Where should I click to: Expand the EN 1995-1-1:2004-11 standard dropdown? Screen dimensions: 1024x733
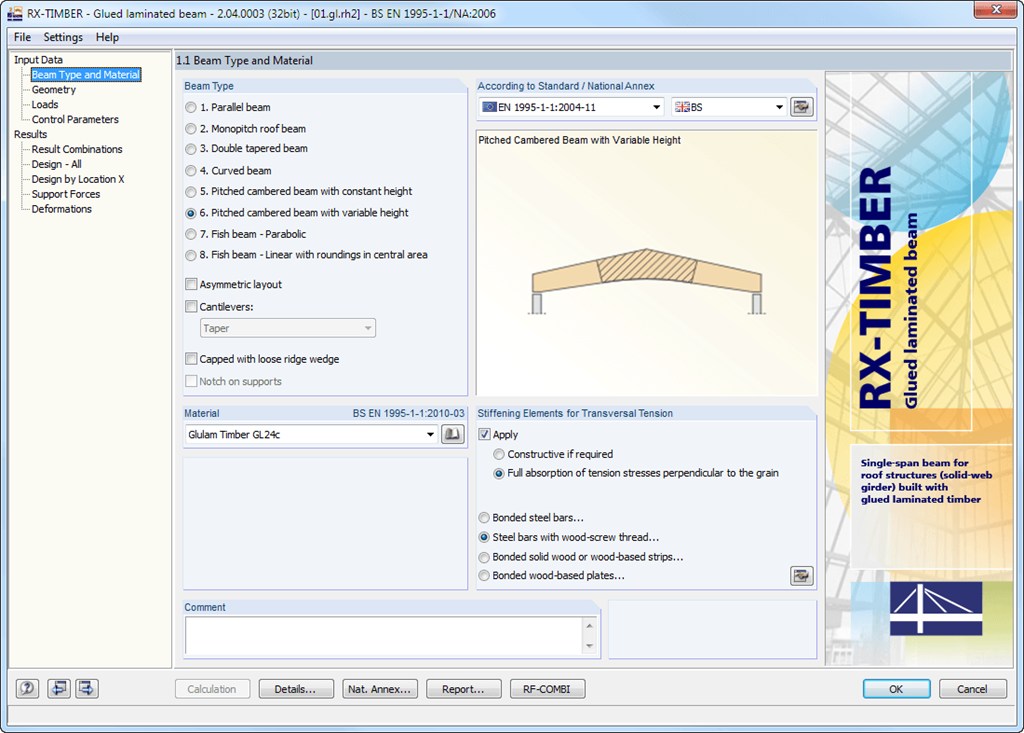(657, 106)
